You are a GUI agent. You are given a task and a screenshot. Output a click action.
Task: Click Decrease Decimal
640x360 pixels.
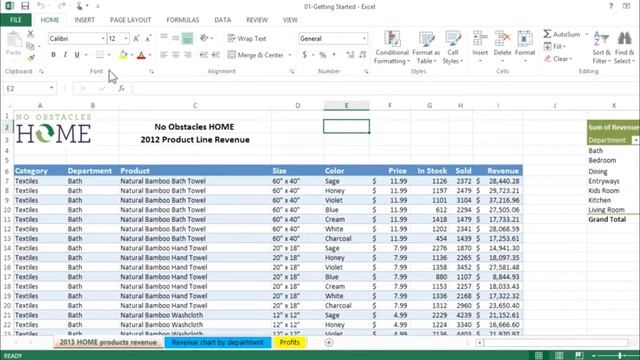click(x=362, y=55)
